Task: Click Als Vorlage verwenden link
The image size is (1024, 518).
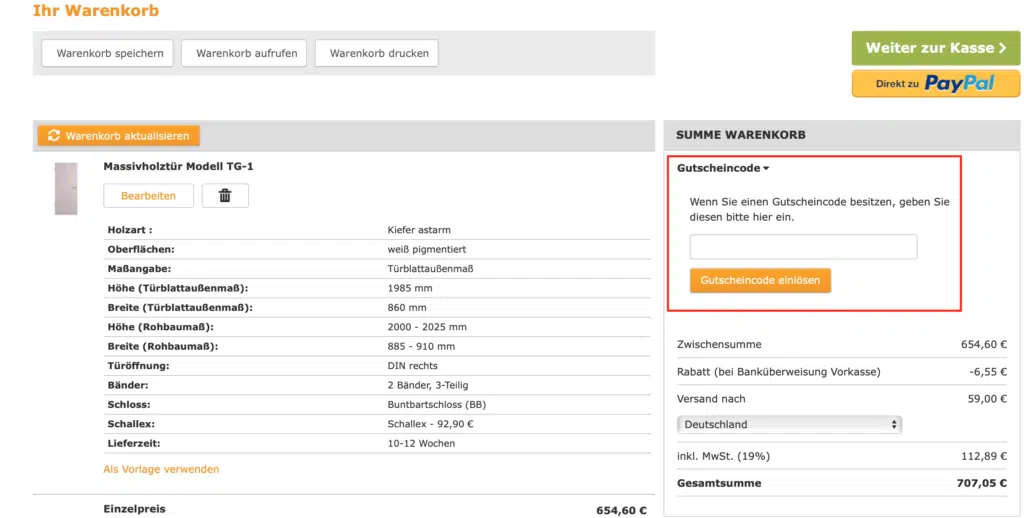Action: (x=161, y=469)
